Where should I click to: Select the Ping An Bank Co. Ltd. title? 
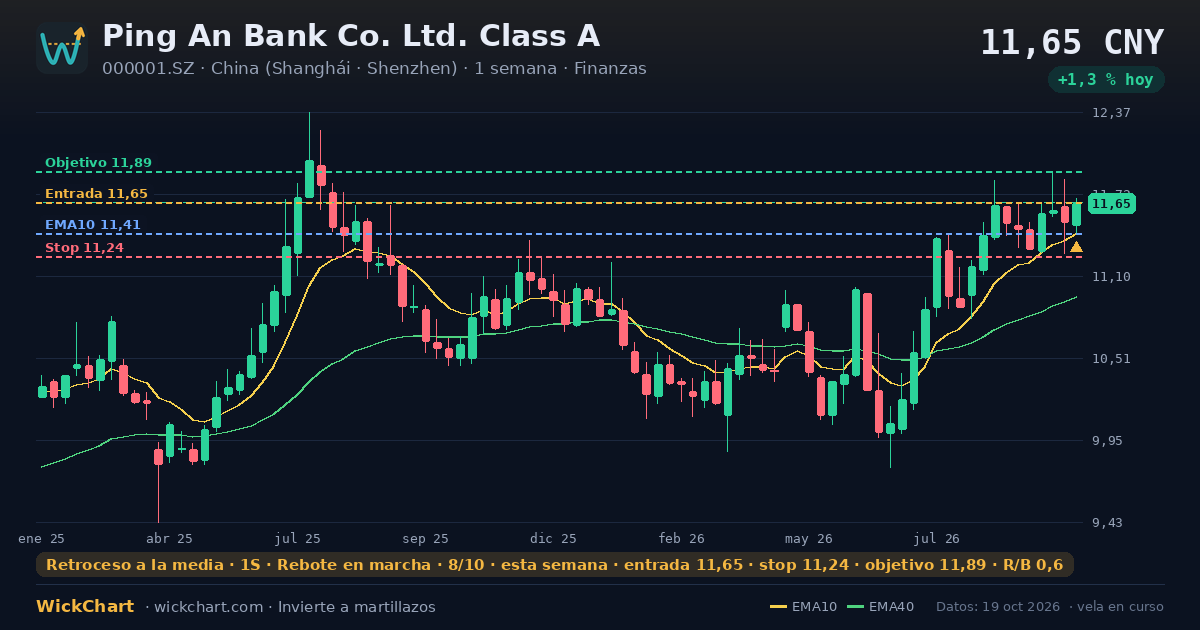point(351,36)
